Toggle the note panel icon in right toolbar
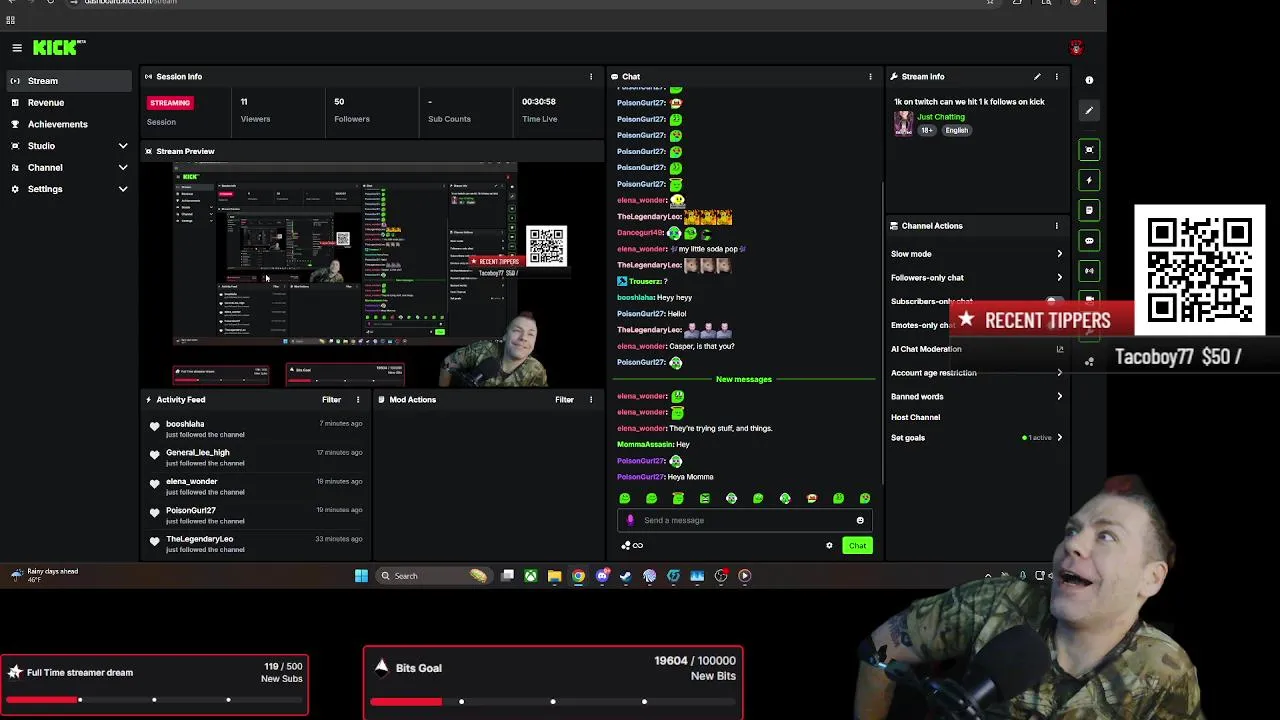The width and height of the screenshot is (1280, 720). tap(1089, 210)
